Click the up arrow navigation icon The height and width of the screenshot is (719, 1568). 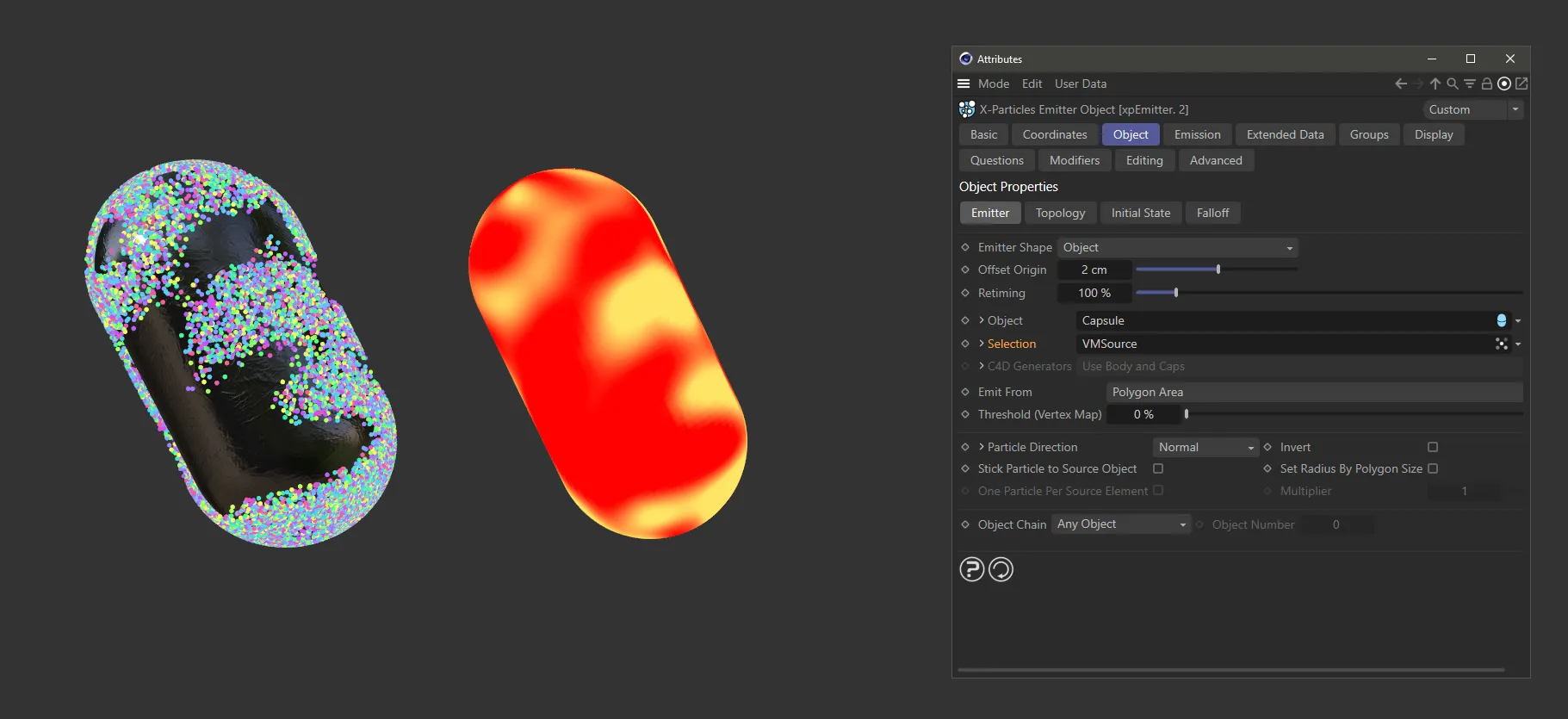[1435, 84]
